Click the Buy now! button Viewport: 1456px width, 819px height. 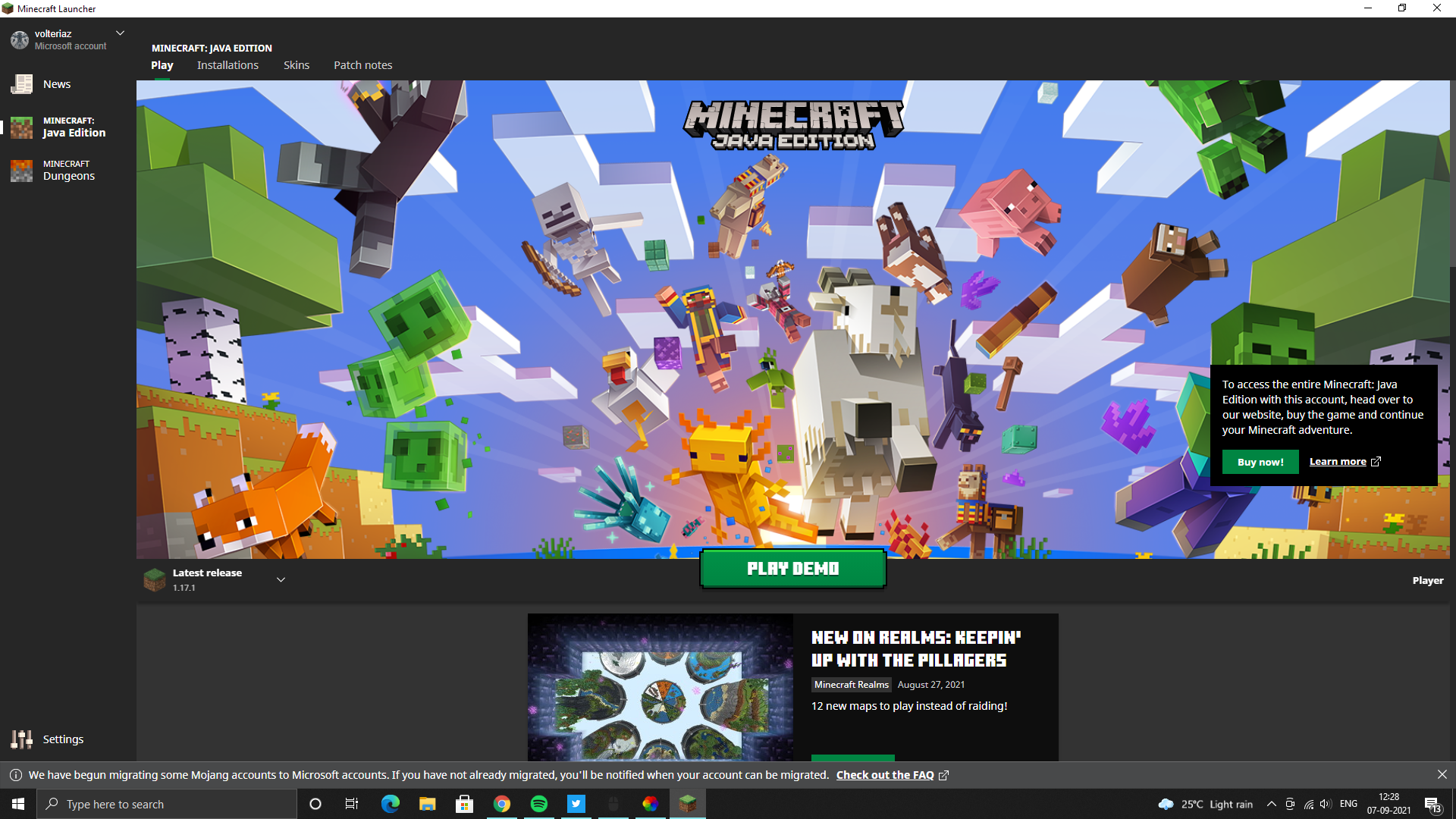click(1260, 462)
